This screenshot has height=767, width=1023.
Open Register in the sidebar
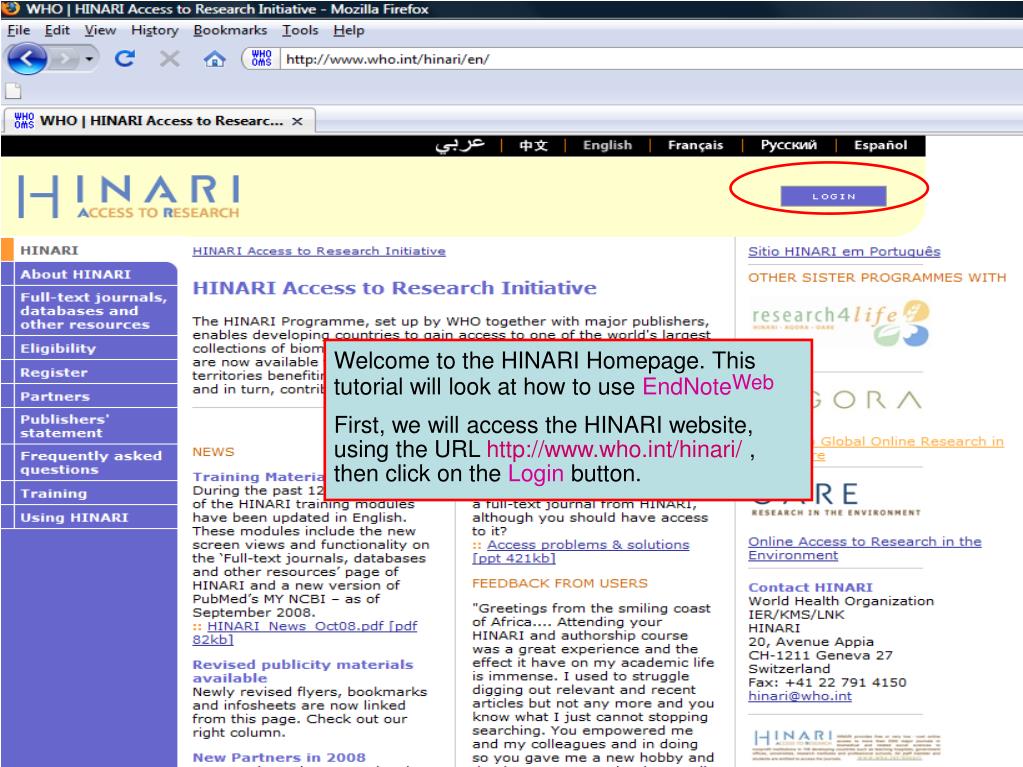coord(89,372)
